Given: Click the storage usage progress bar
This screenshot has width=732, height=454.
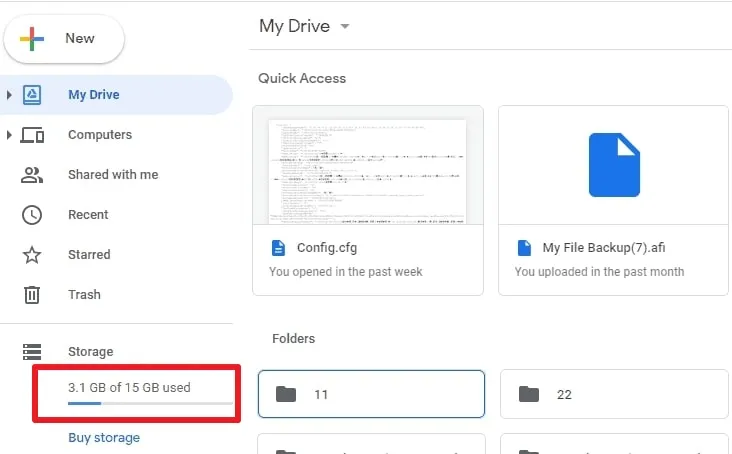Looking at the screenshot, I should 150,403.
